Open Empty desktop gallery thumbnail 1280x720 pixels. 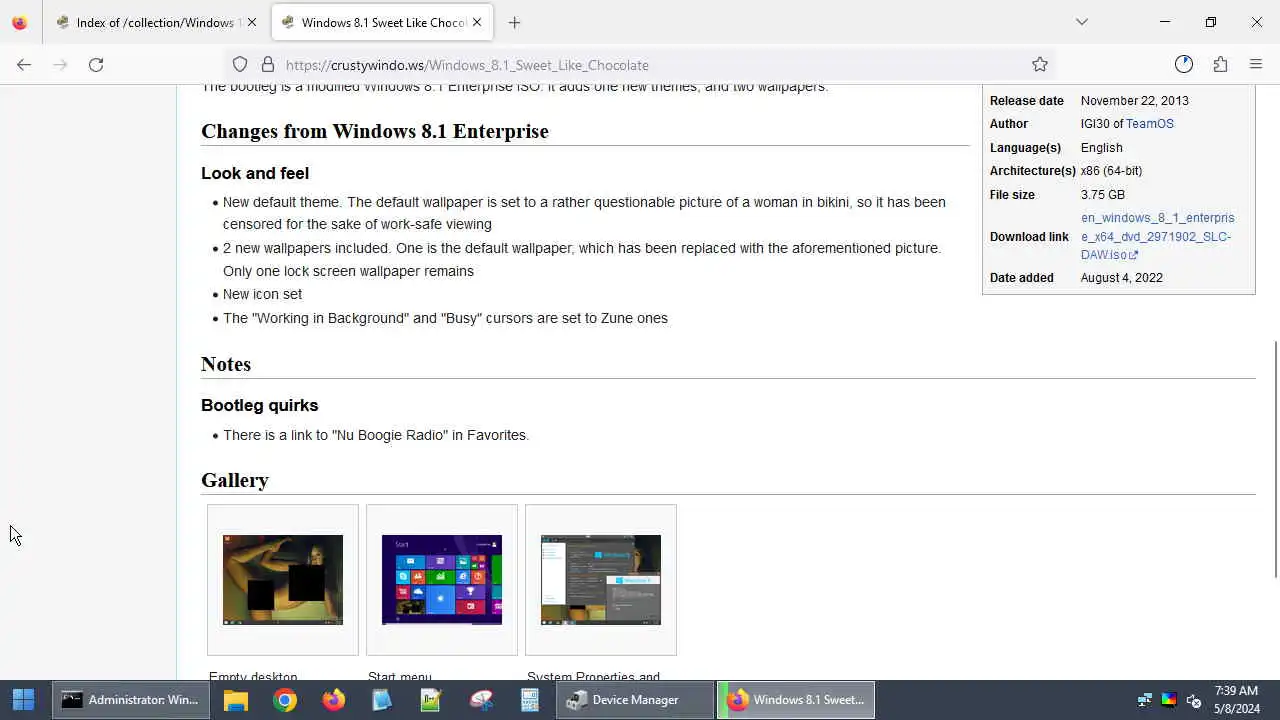point(283,580)
